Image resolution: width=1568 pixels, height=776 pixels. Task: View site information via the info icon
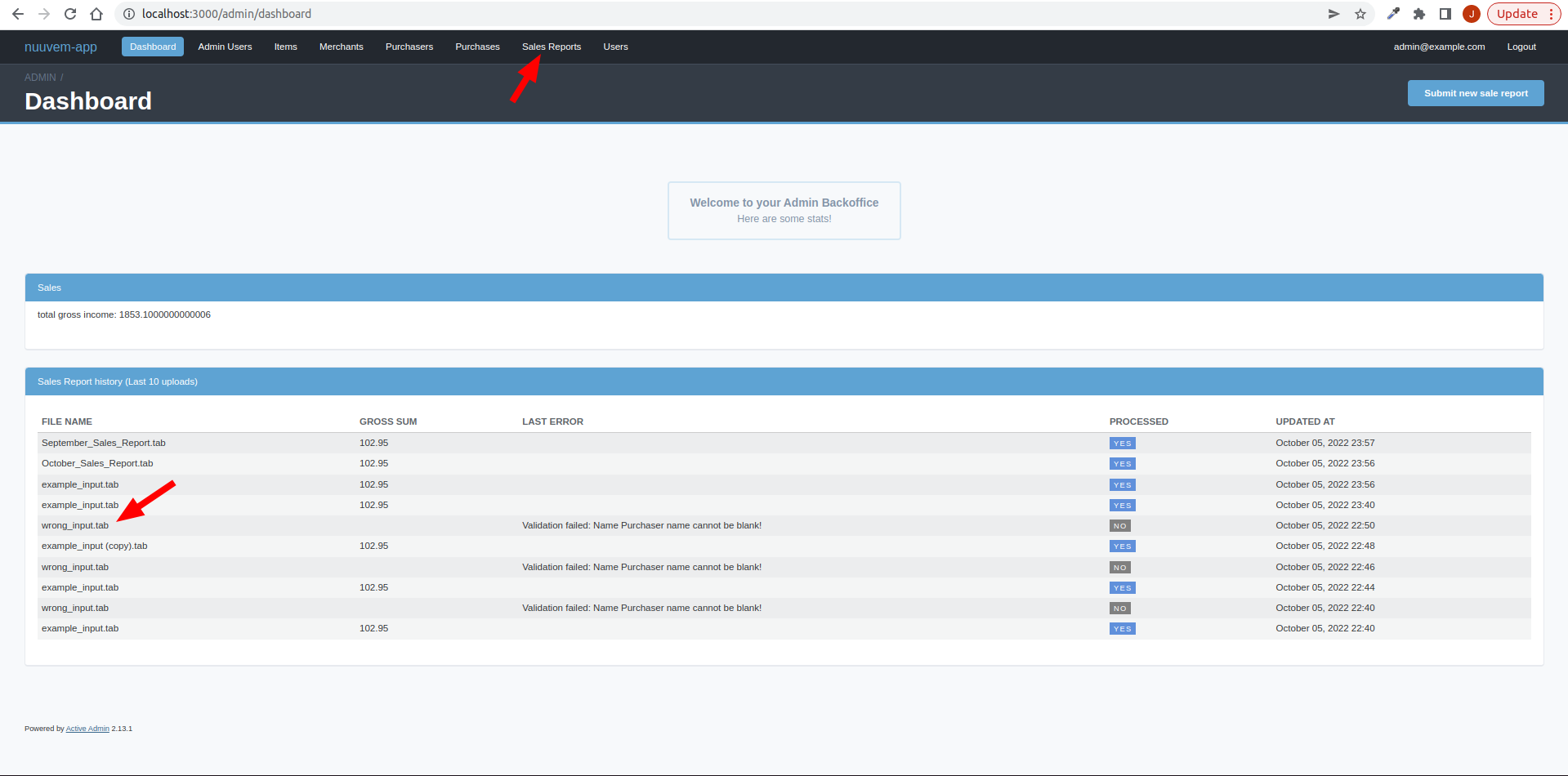pyautogui.click(x=128, y=14)
